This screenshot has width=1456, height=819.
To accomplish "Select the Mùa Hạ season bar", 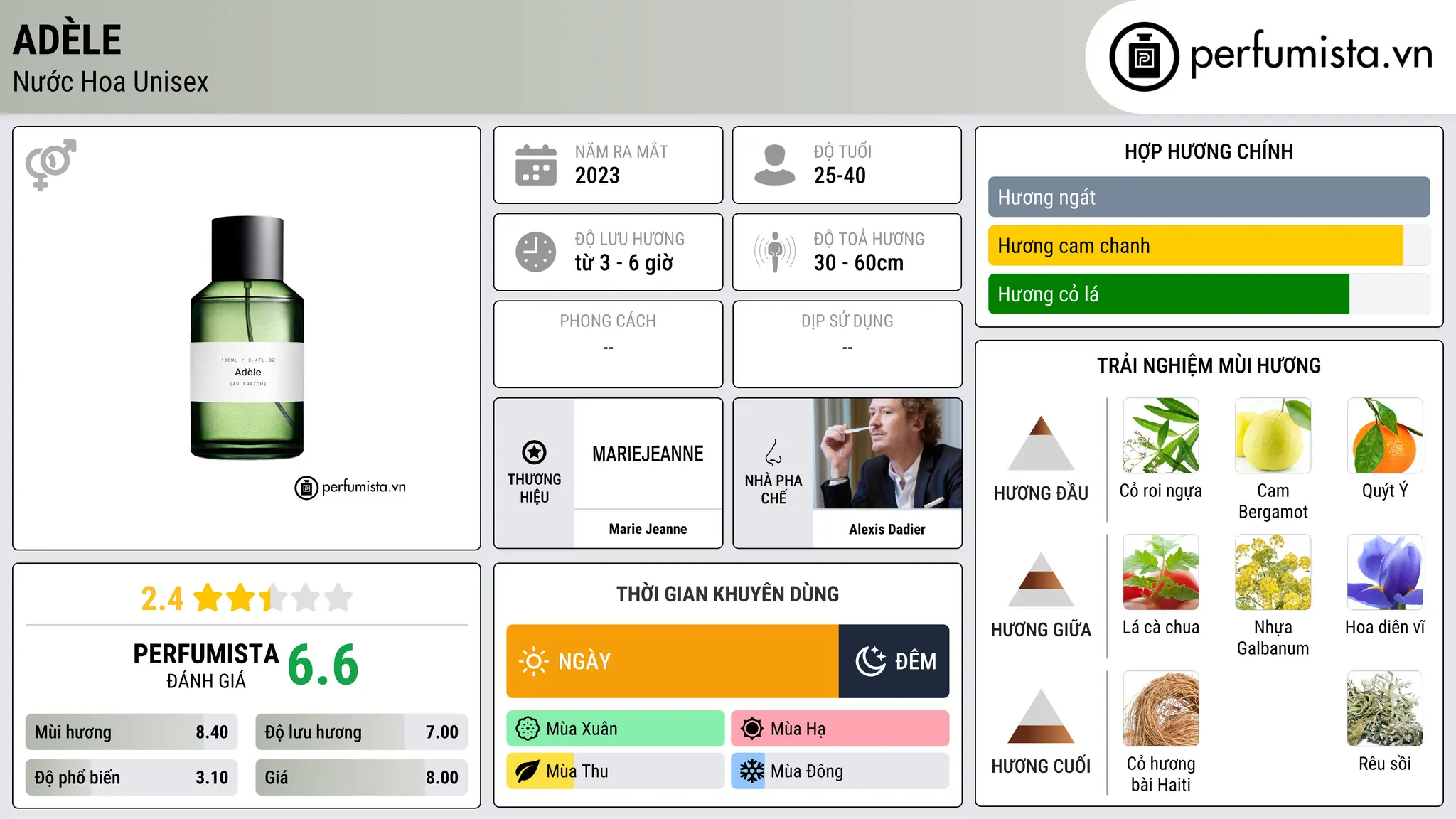I will pyautogui.click(x=840, y=729).
